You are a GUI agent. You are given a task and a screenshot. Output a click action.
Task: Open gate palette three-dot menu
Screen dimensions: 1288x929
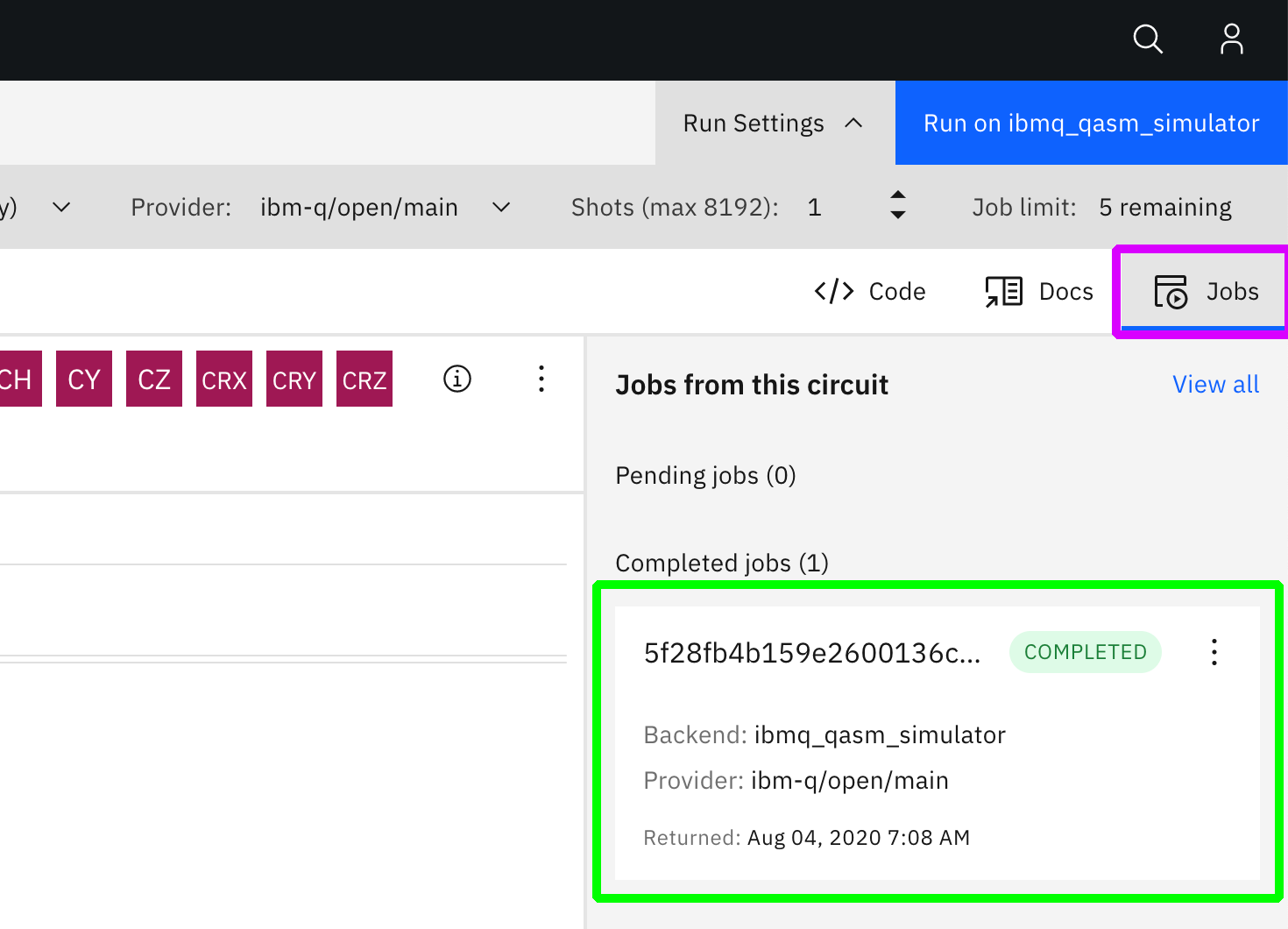[541, 379]
